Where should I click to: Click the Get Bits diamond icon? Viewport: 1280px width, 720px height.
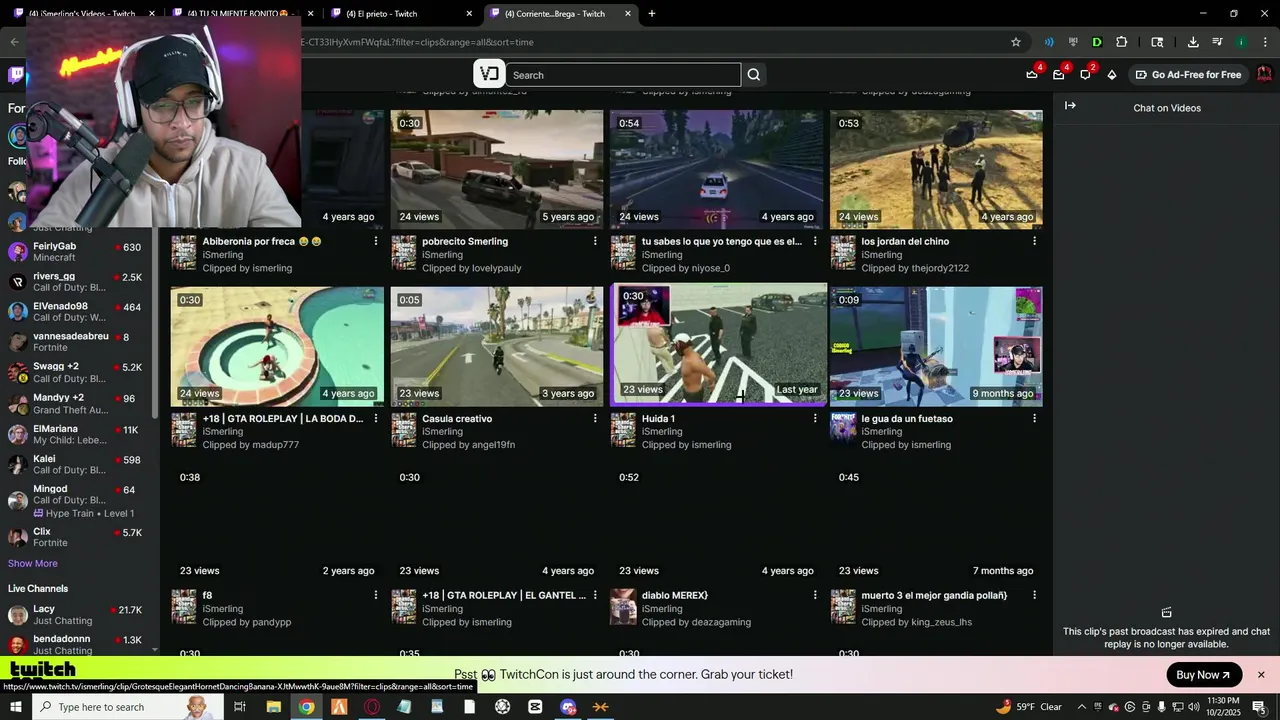tap(1111, 75)
